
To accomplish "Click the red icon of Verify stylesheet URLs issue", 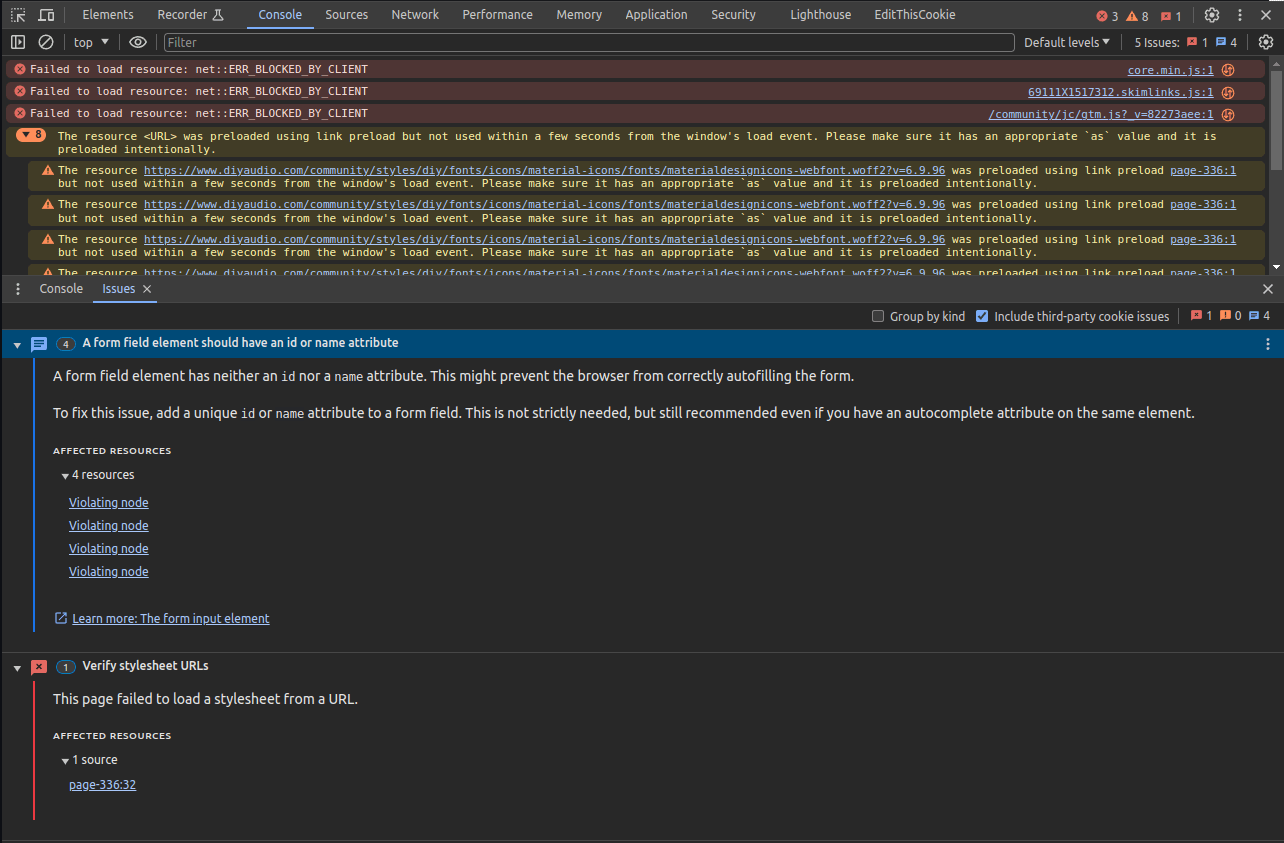I will [x=39, y=667].
